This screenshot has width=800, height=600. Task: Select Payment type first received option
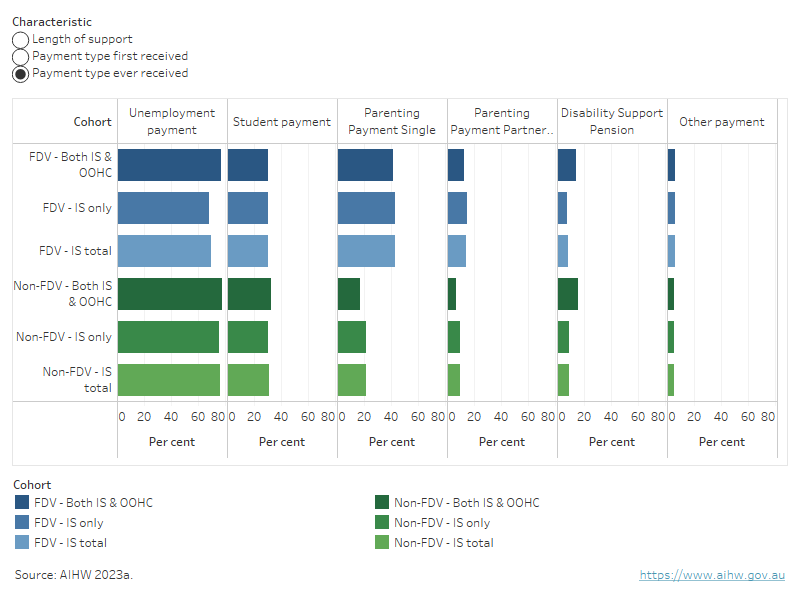click(21, 57)
